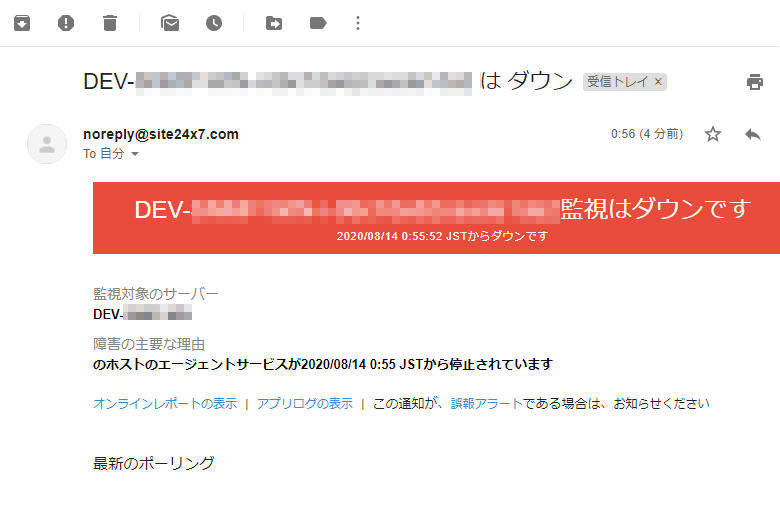Screen dimensions: 780x510
Task: Click the sender avatar picture
Action: (x=47, y=144)
